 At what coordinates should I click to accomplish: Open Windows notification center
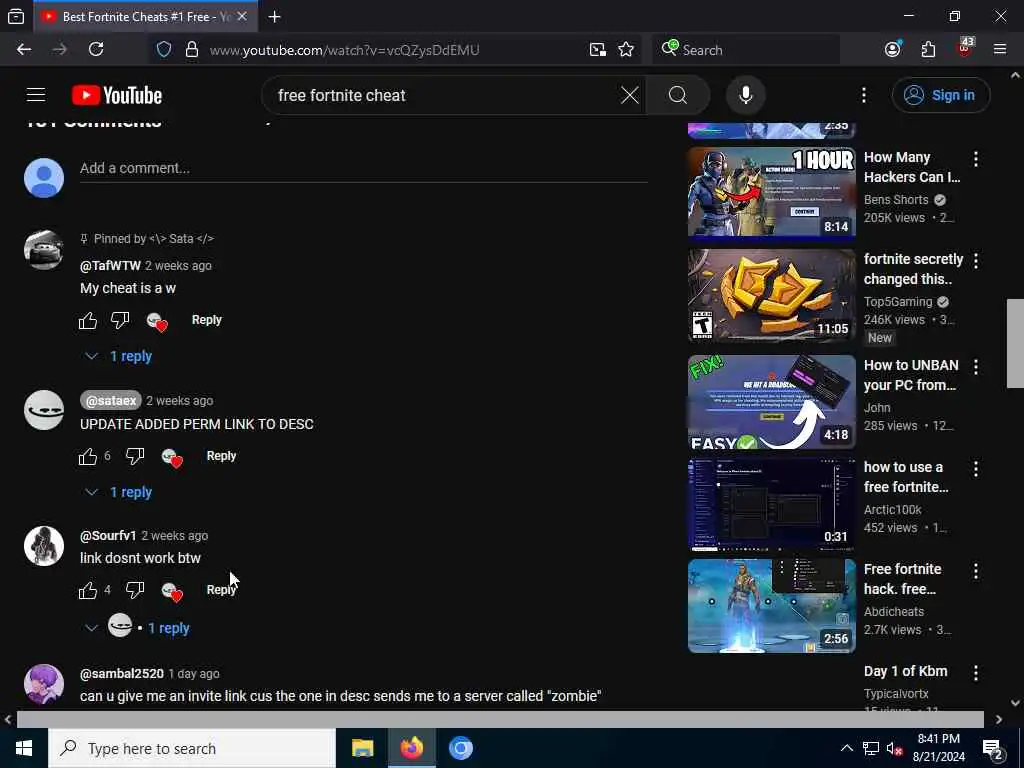[993, 748]
